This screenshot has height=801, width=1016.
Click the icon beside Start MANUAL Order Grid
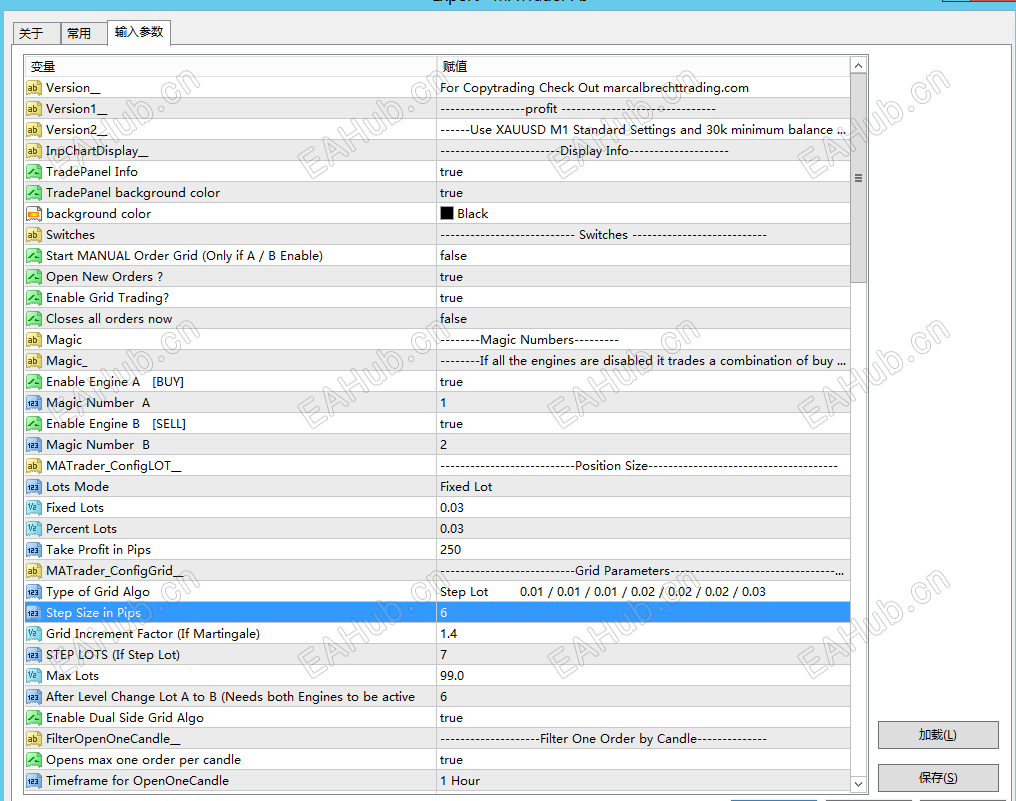click(34, 256)
